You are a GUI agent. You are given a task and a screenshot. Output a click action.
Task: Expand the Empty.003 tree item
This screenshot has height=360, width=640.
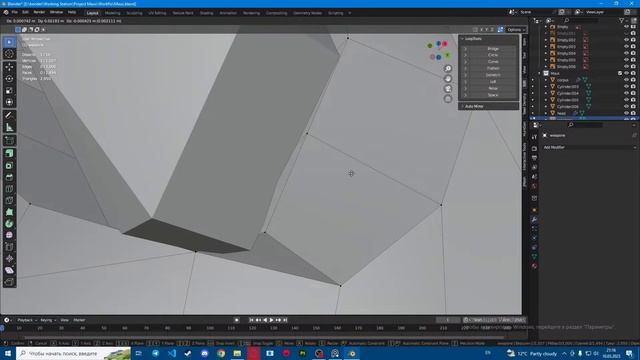[x=546, y=47]
